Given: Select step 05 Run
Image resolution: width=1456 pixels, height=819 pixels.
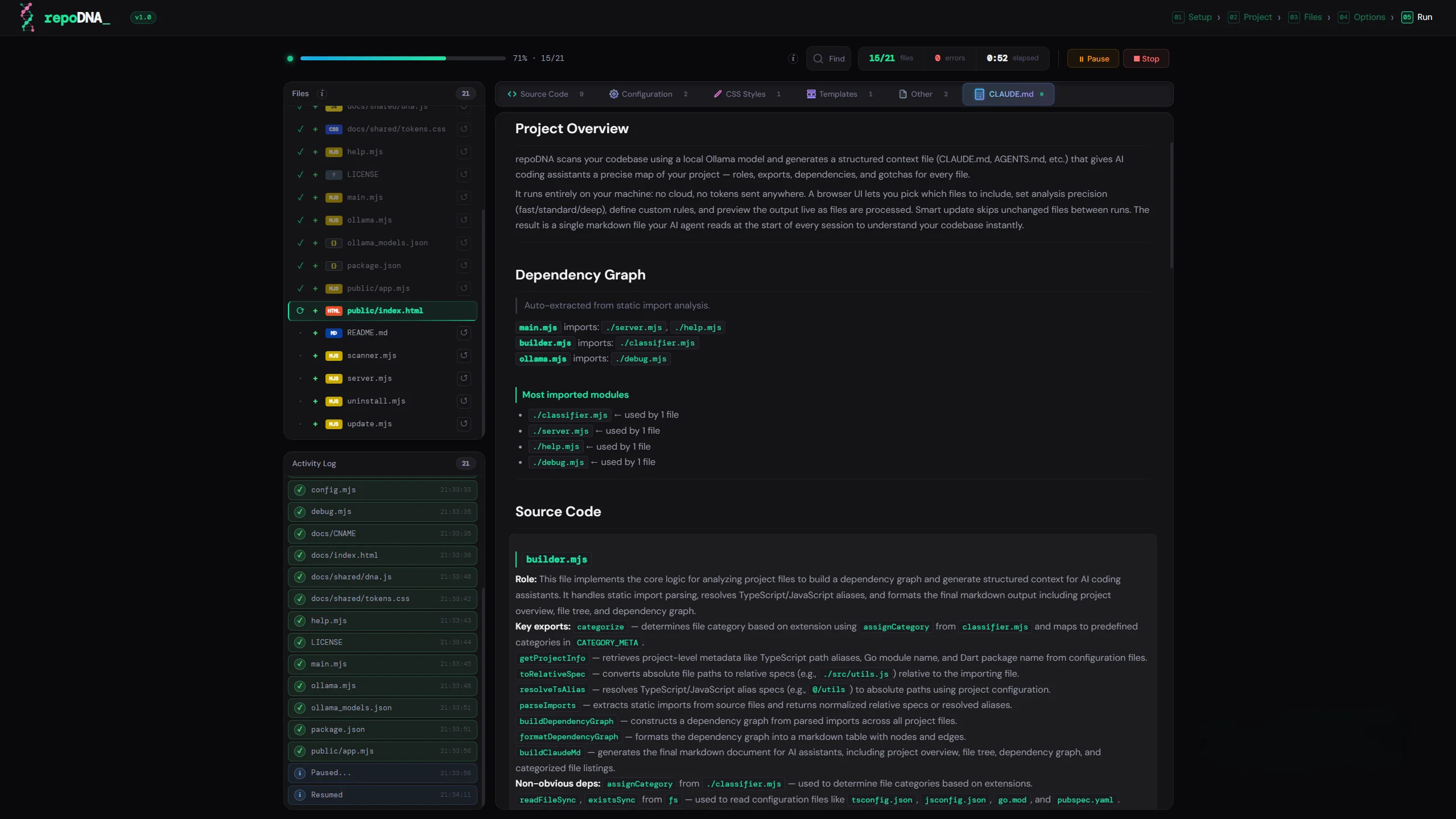Looking at the screenshot, I should [1417, 17].
